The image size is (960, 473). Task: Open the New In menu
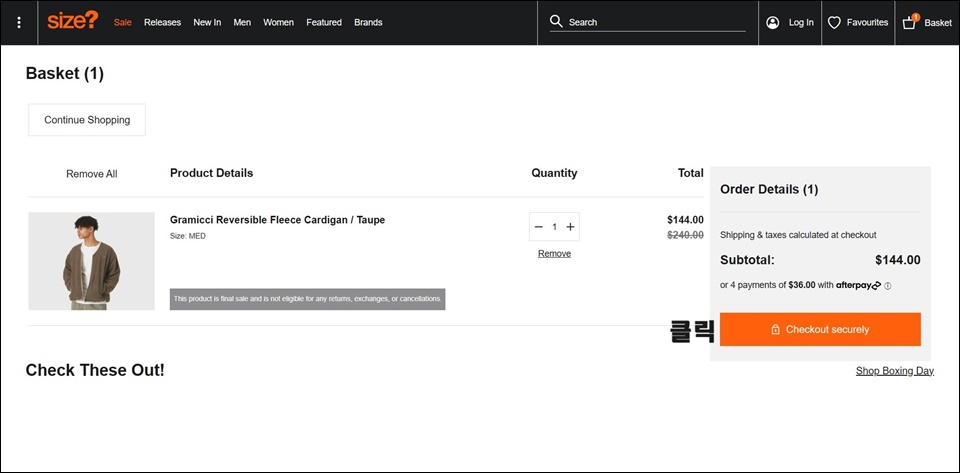[x=207, y=23]
